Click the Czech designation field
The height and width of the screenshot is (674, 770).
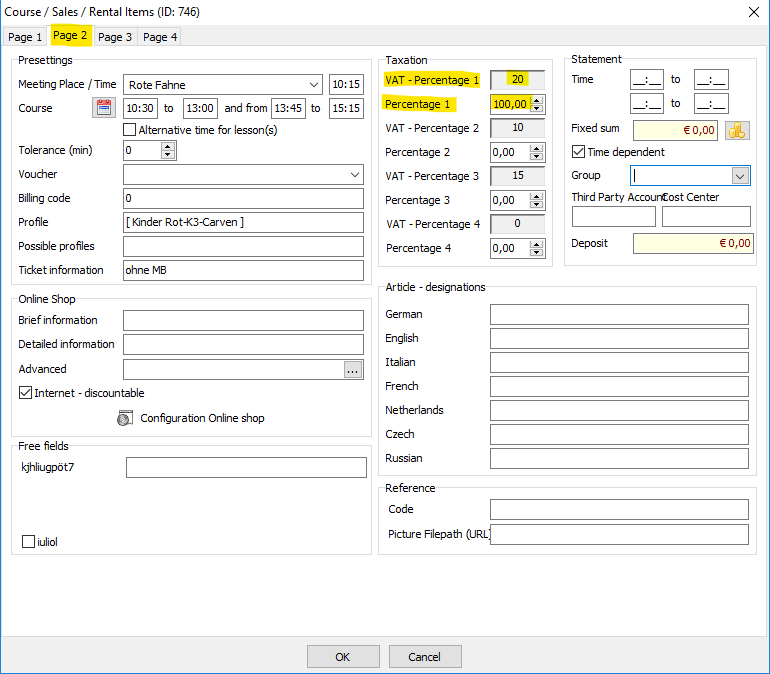619,434
